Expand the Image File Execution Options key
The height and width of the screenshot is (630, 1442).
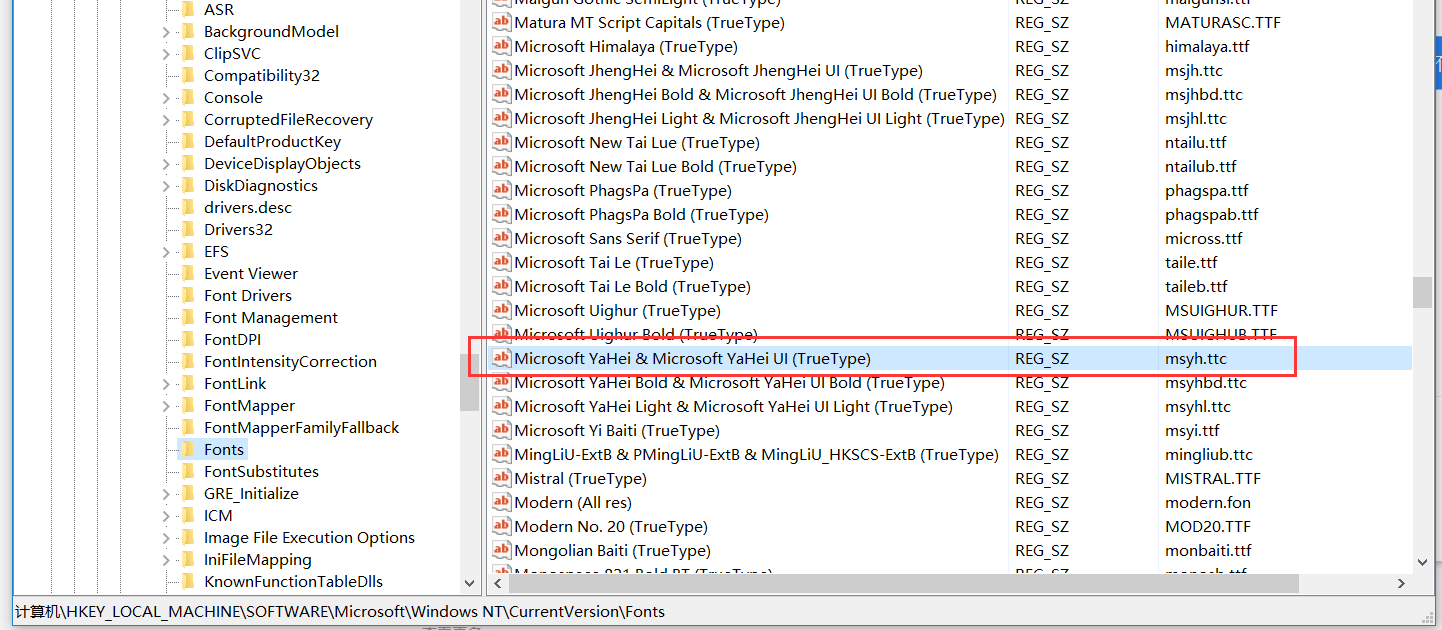166,538
